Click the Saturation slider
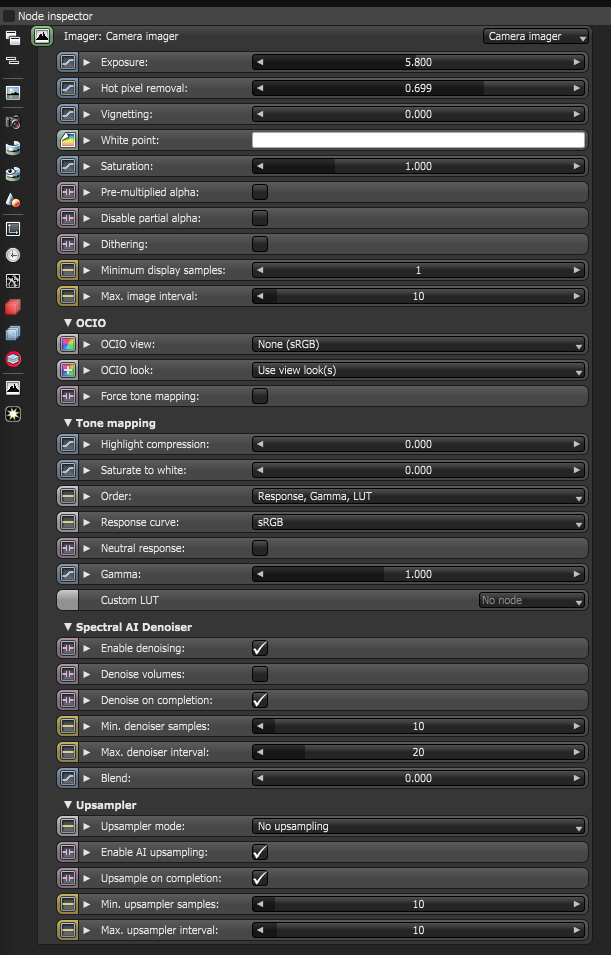Screen dimensions: 611x955 (418, 166)
